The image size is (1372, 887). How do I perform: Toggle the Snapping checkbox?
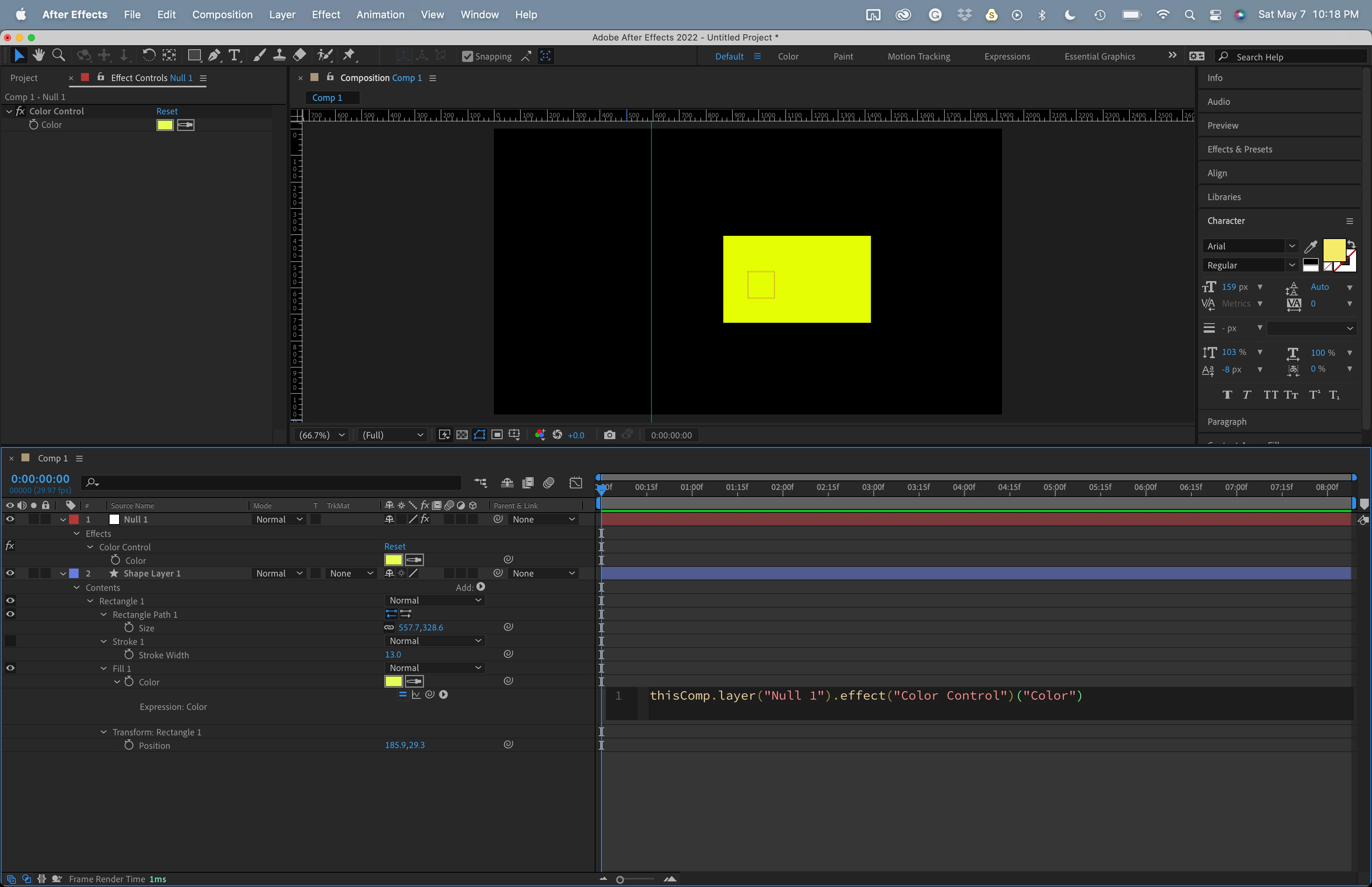[x=468, y=56]
